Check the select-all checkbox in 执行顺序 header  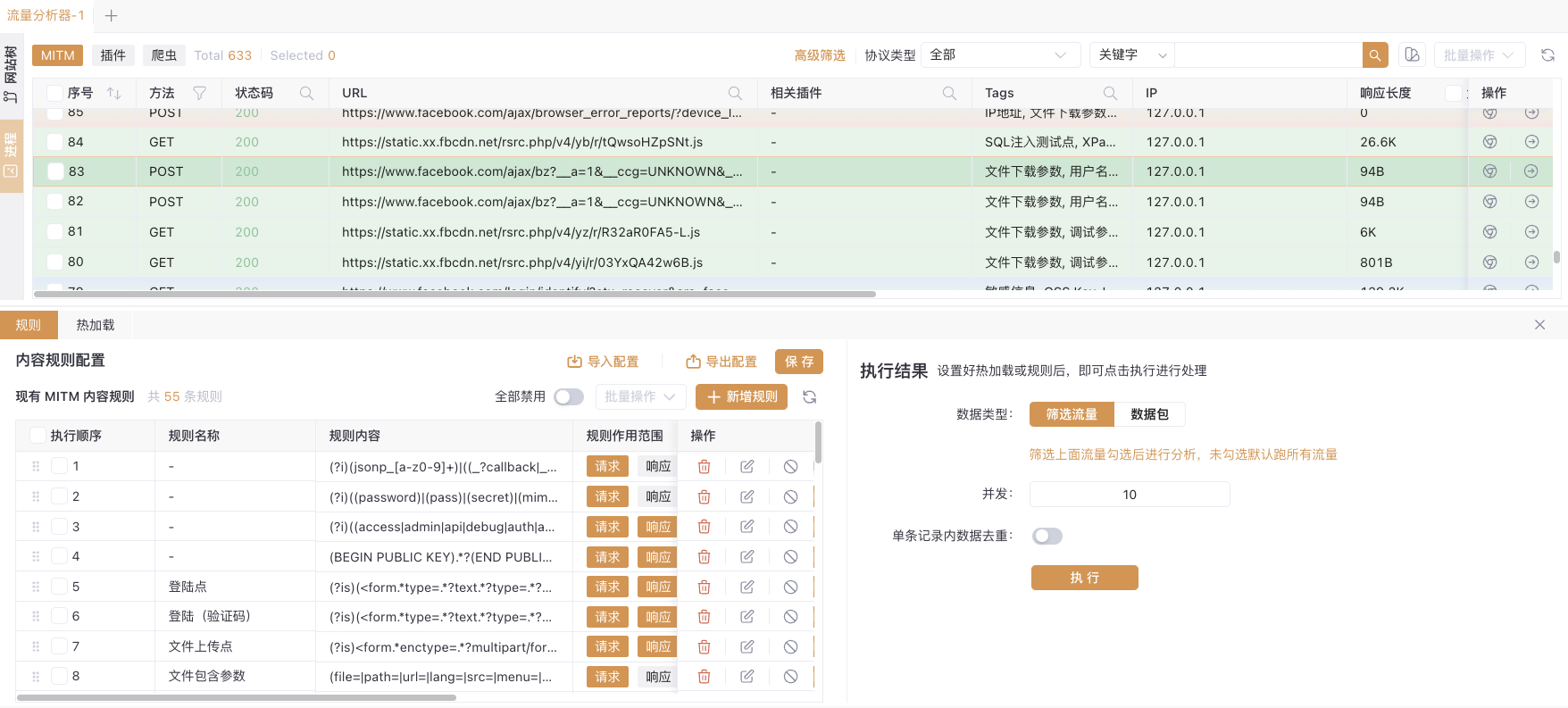38,436
